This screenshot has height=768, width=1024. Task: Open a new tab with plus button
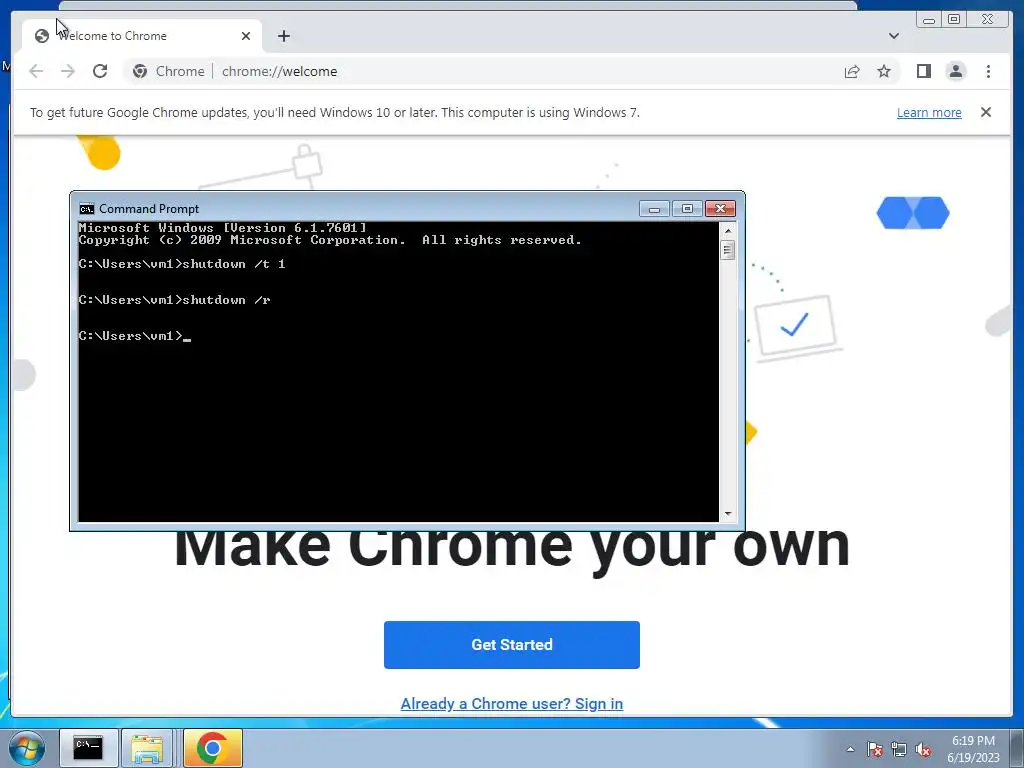(283, 36)
